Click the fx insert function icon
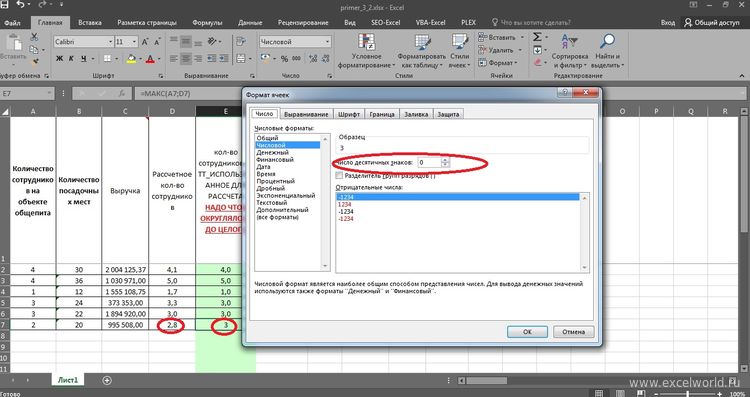This screenshot has height=397, width=750. point(122,94)
